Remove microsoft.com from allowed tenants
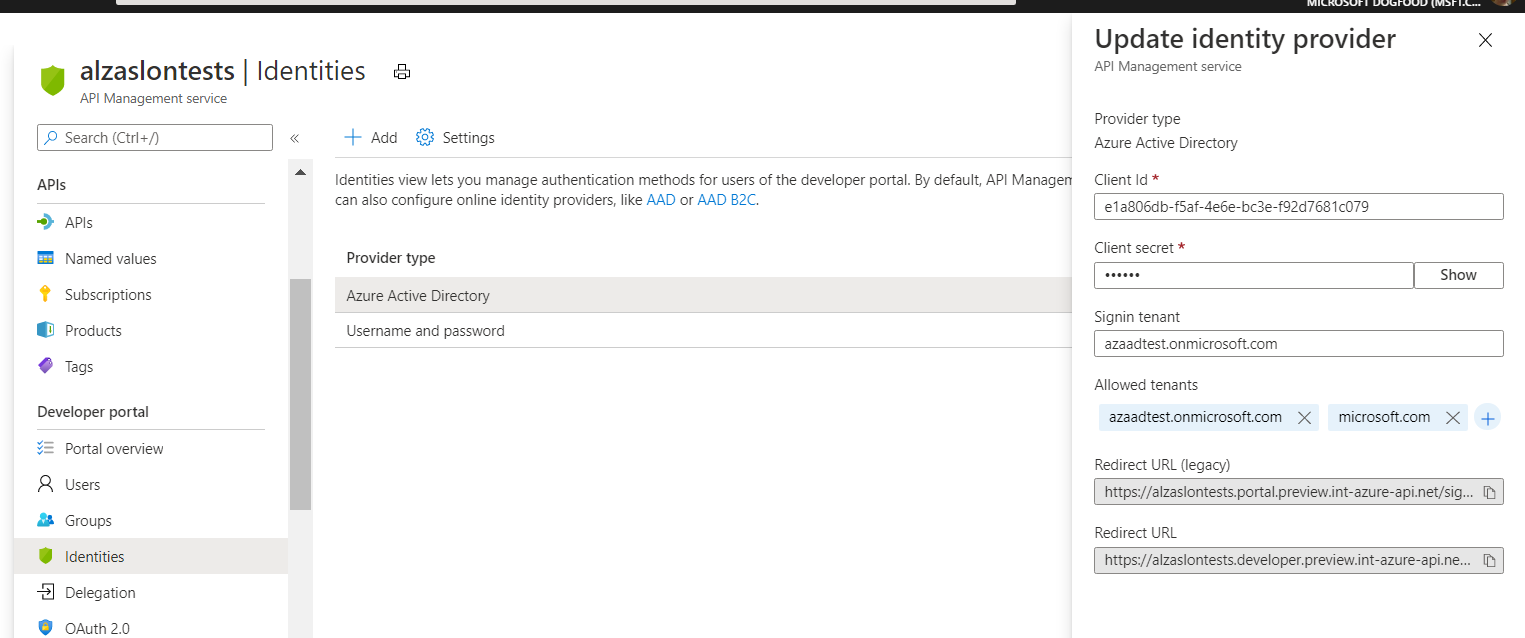Screen dimensions: 1525x638 (x=1452, y=417)
